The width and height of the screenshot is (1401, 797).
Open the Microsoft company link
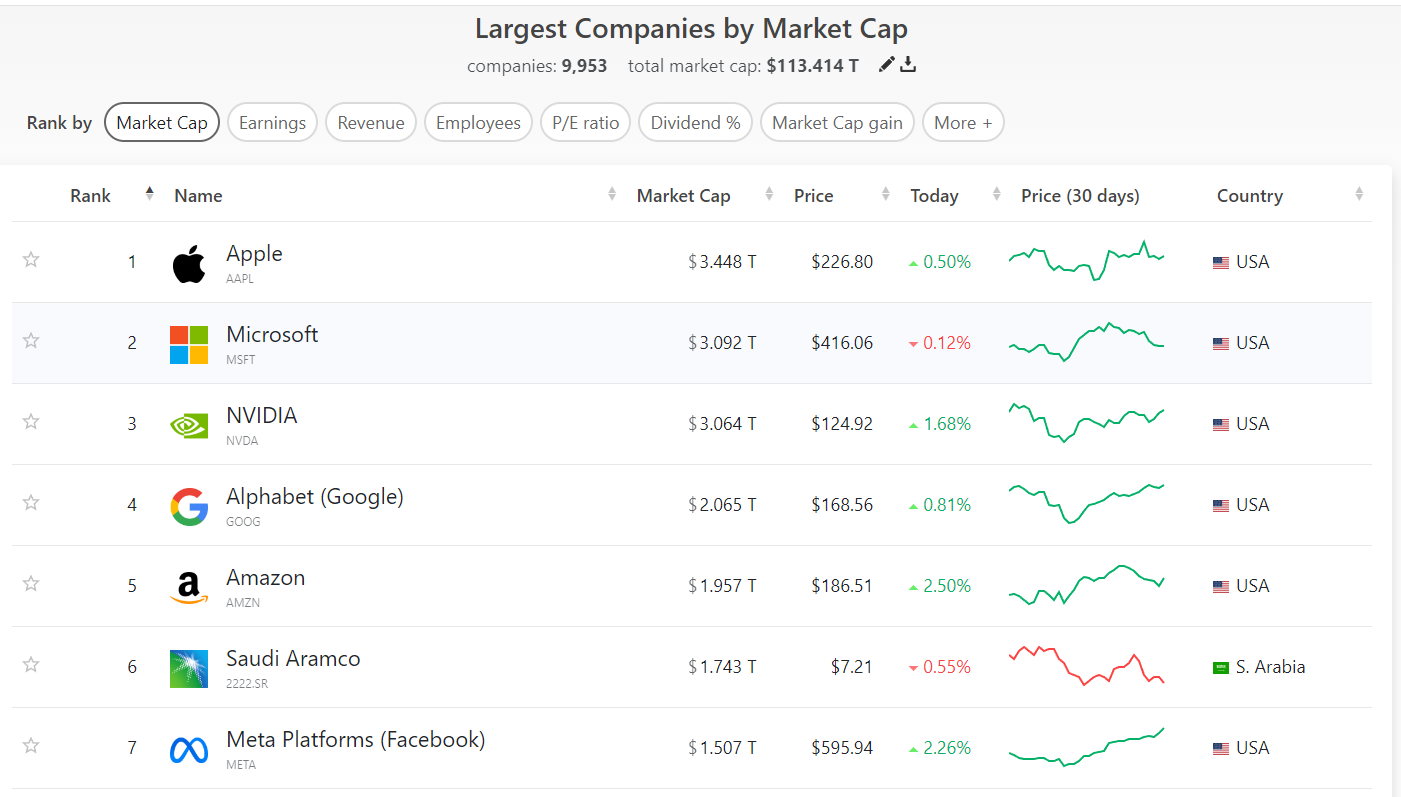click(272, 335)
